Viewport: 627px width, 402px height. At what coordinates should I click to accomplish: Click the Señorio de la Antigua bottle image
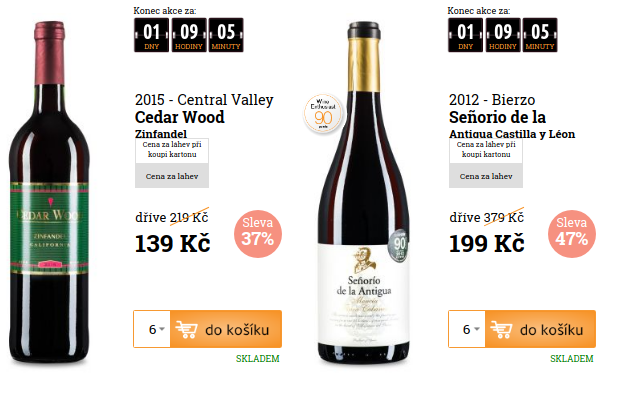point(363,193)
